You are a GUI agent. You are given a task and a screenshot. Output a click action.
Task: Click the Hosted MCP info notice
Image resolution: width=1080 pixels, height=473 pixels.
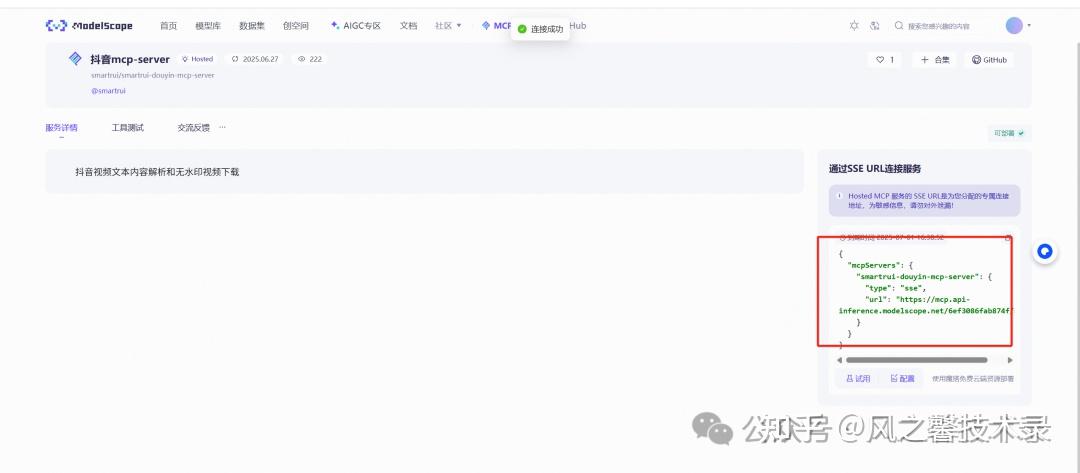[924, 200]
